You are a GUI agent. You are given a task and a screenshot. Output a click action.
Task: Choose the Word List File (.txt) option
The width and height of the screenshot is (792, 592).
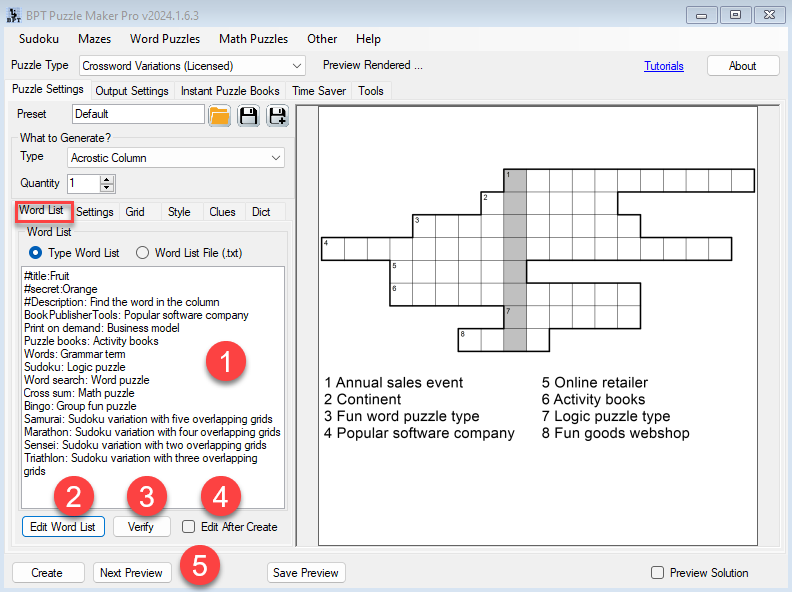click(x=142, y=253)
